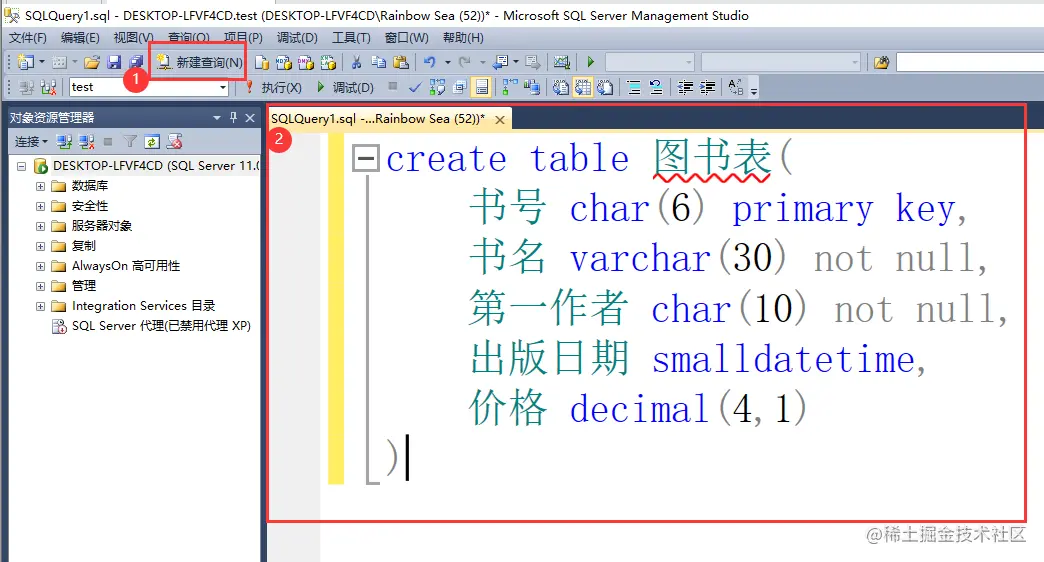1044x562 pixels.
Task: Click the New Project icon
Action: click(x=25, y=62)
